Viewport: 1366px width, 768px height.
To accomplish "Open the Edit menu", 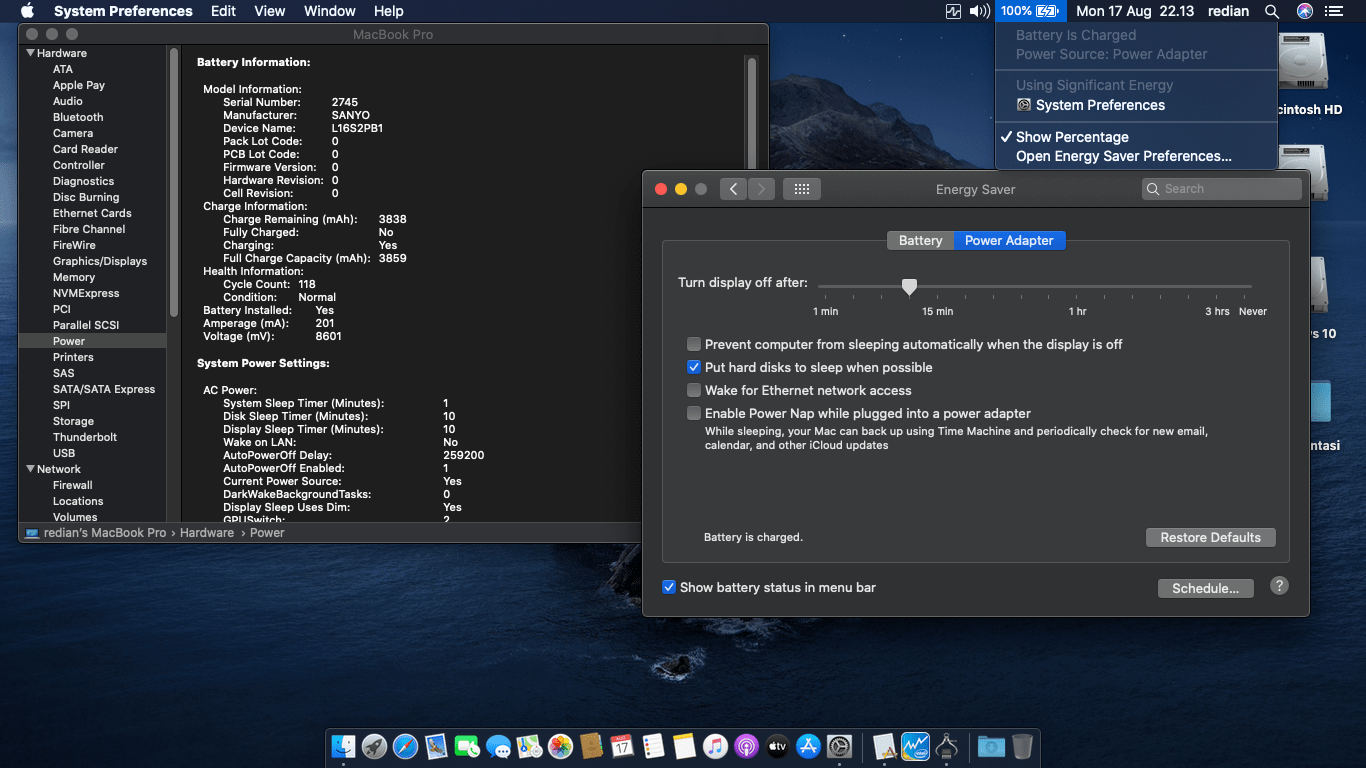I will 223,11.
